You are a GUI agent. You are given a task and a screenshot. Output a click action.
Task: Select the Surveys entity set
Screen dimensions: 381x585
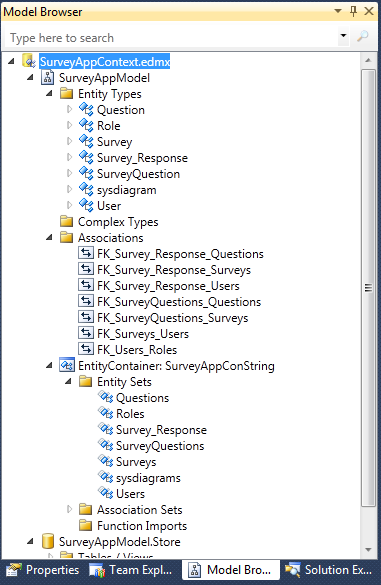pos(136,462)
